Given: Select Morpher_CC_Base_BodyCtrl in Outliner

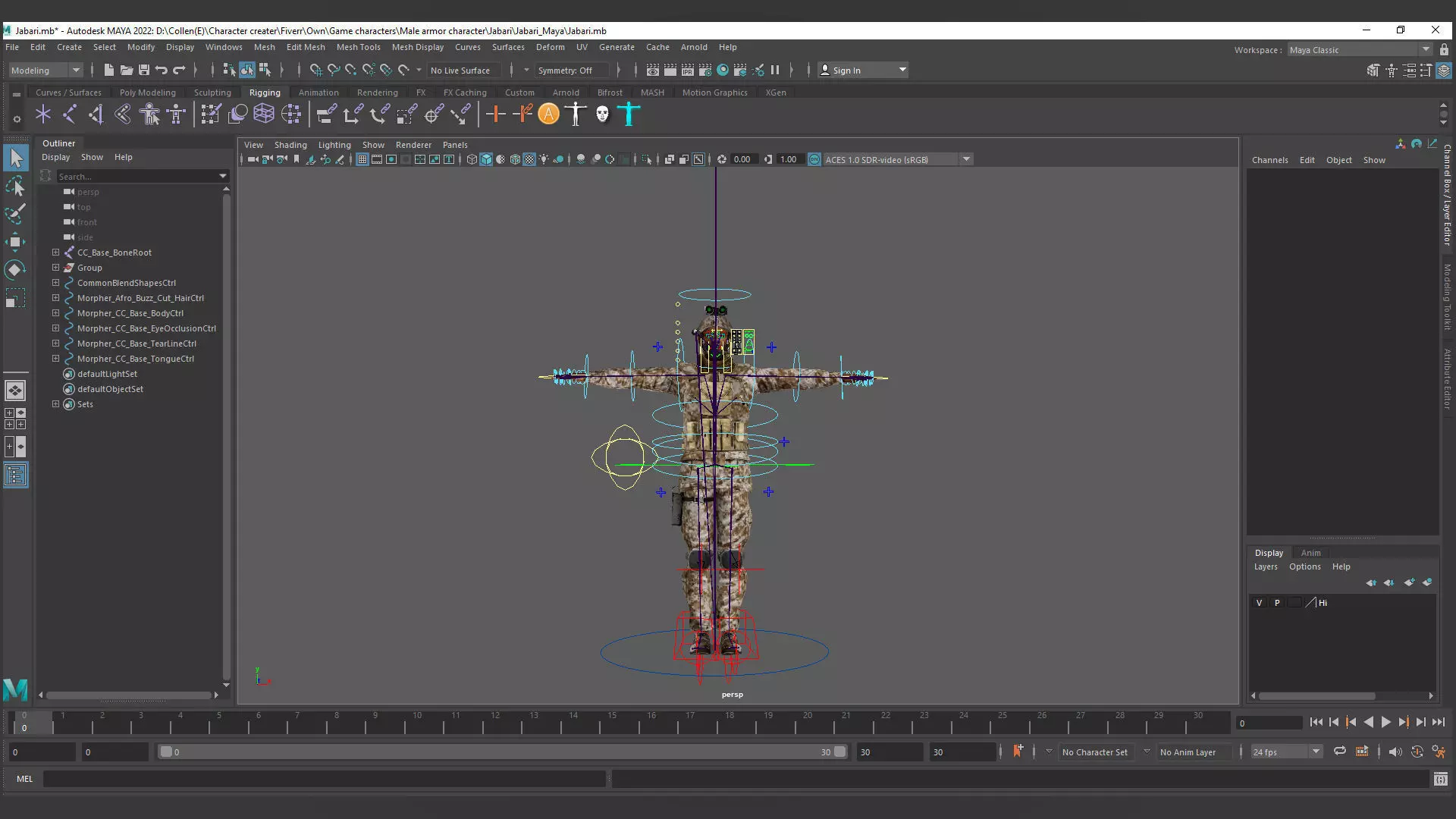Looking at the screenshot, I should [130, 313].
